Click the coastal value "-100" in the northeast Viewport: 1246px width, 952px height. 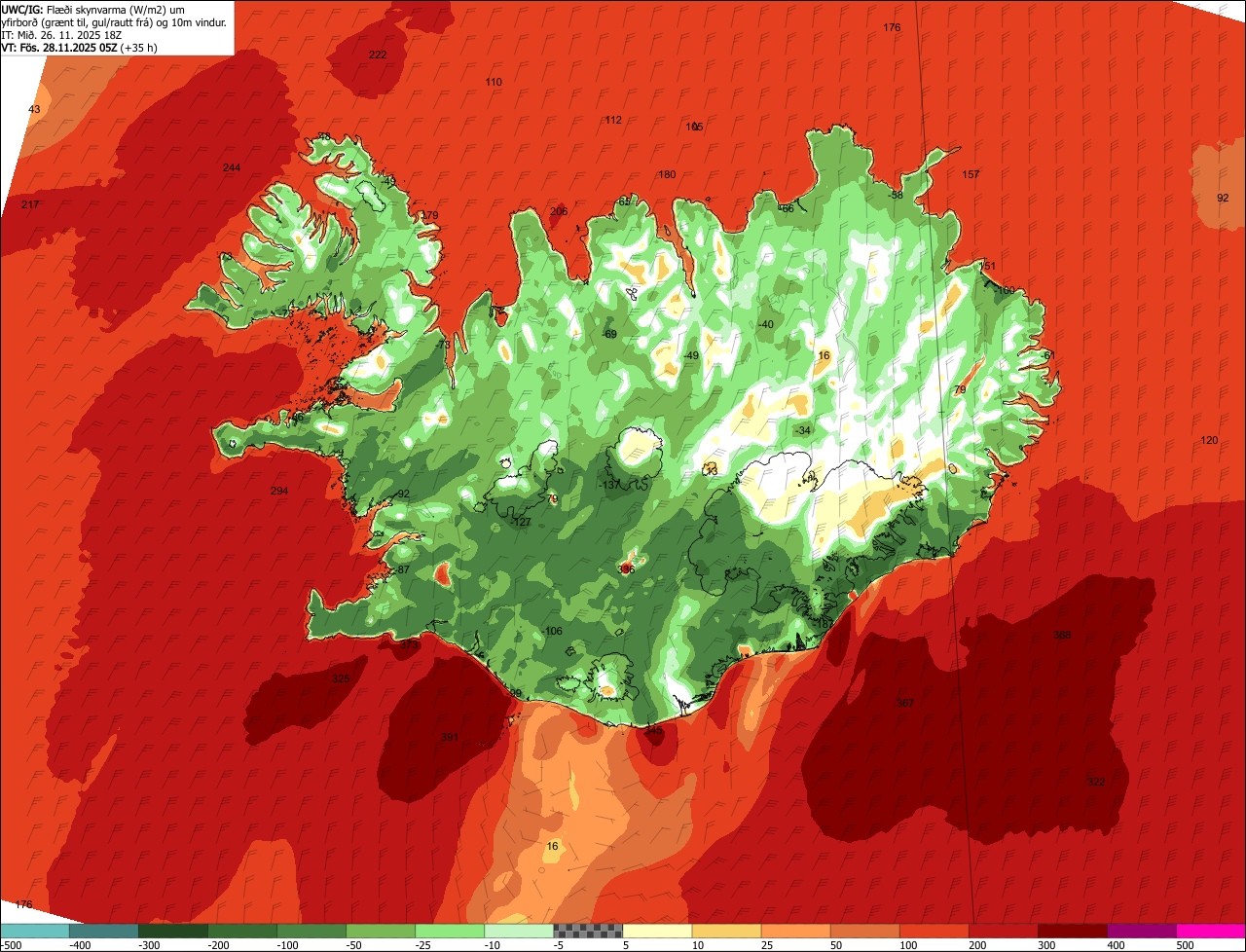coord(1005,290)
